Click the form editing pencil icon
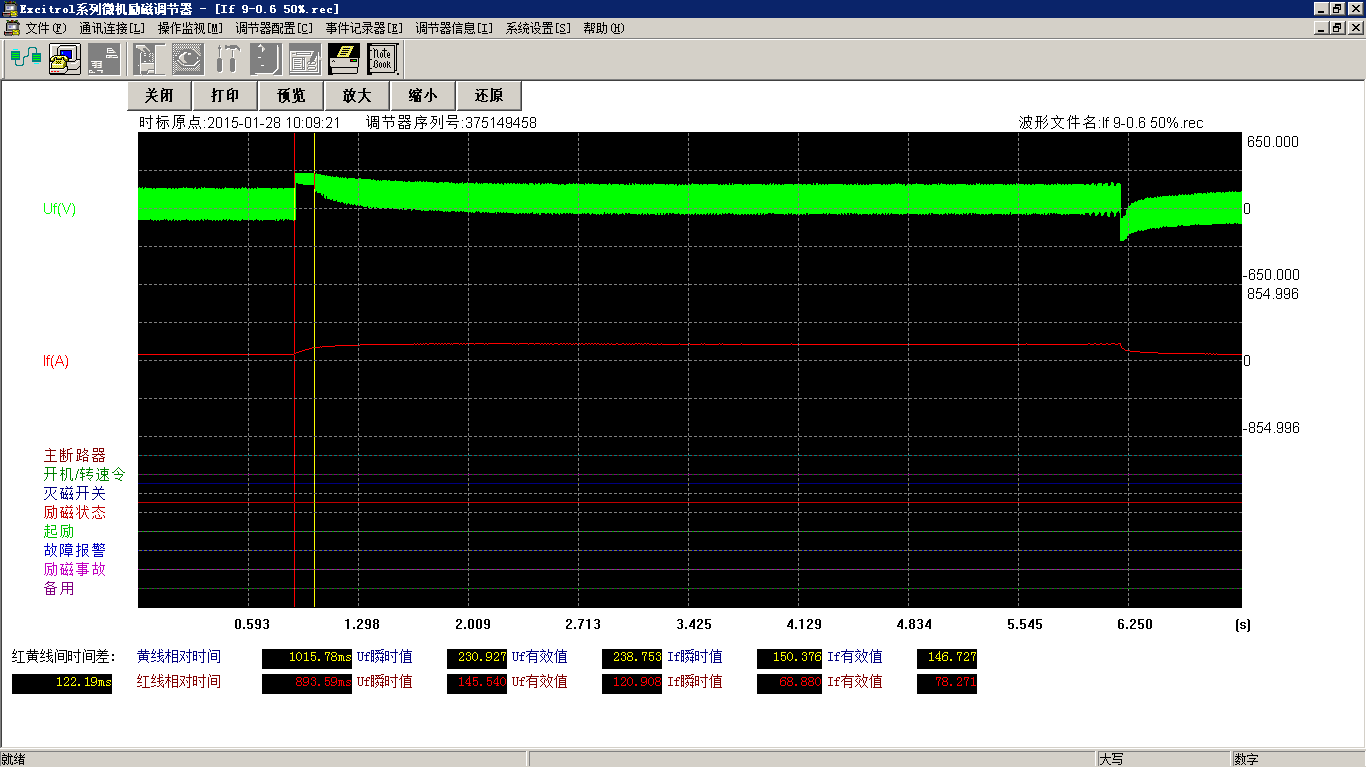 click(x=305, y=59)
